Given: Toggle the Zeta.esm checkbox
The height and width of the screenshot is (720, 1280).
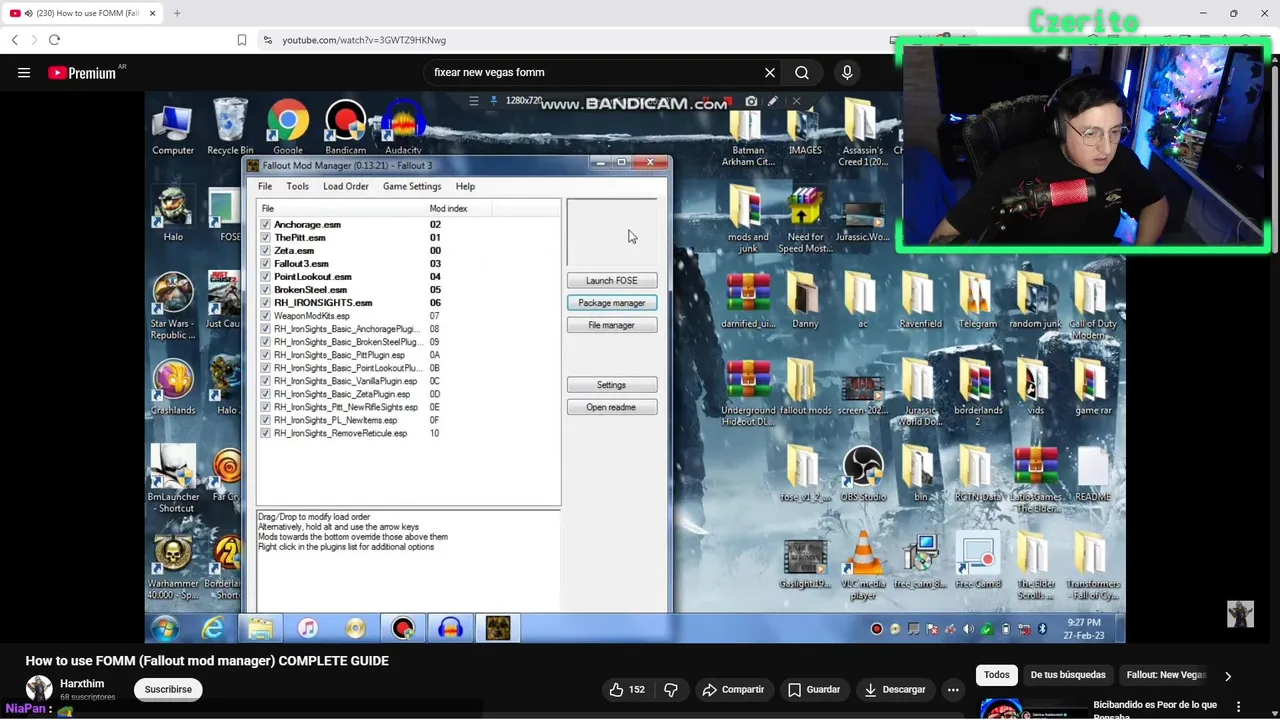Looking at the screenshot, I should (x=265, y=251).
